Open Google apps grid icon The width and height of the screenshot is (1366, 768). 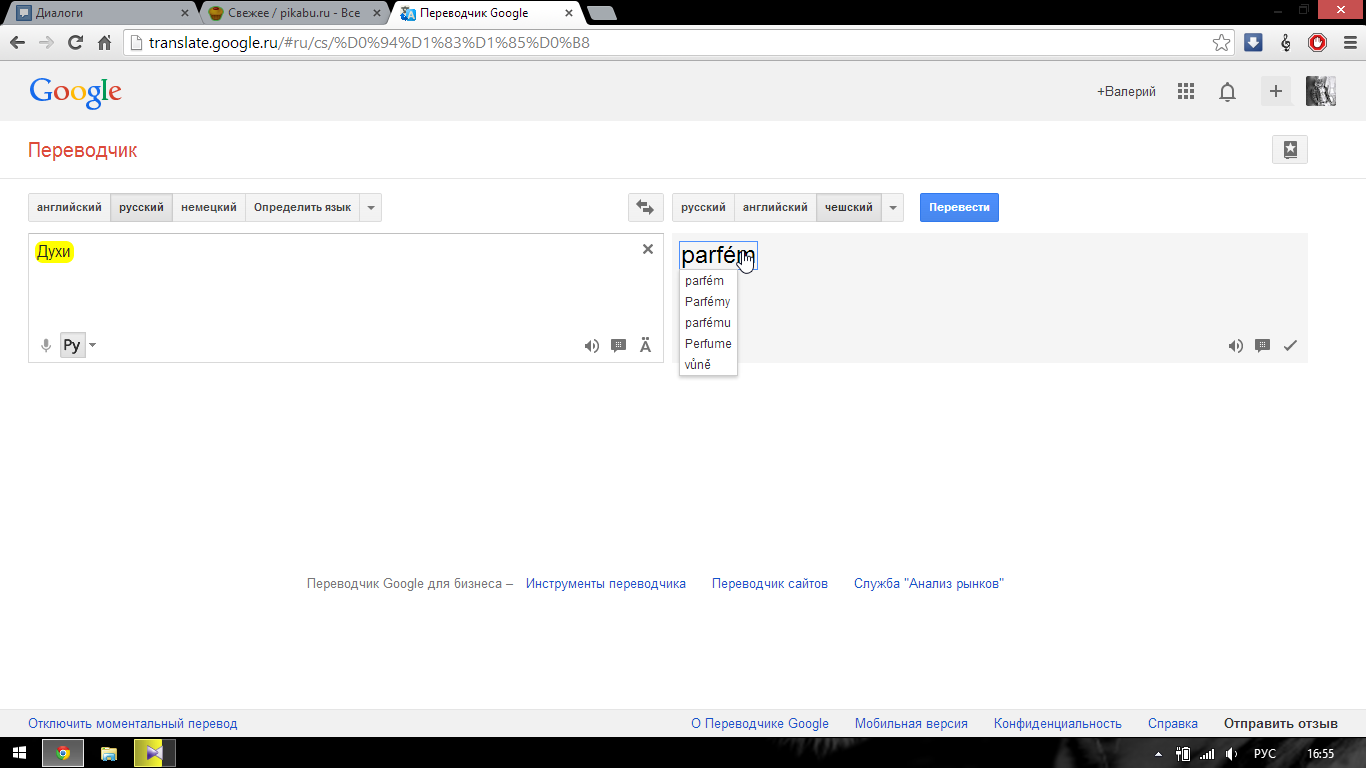[1186, 91]
